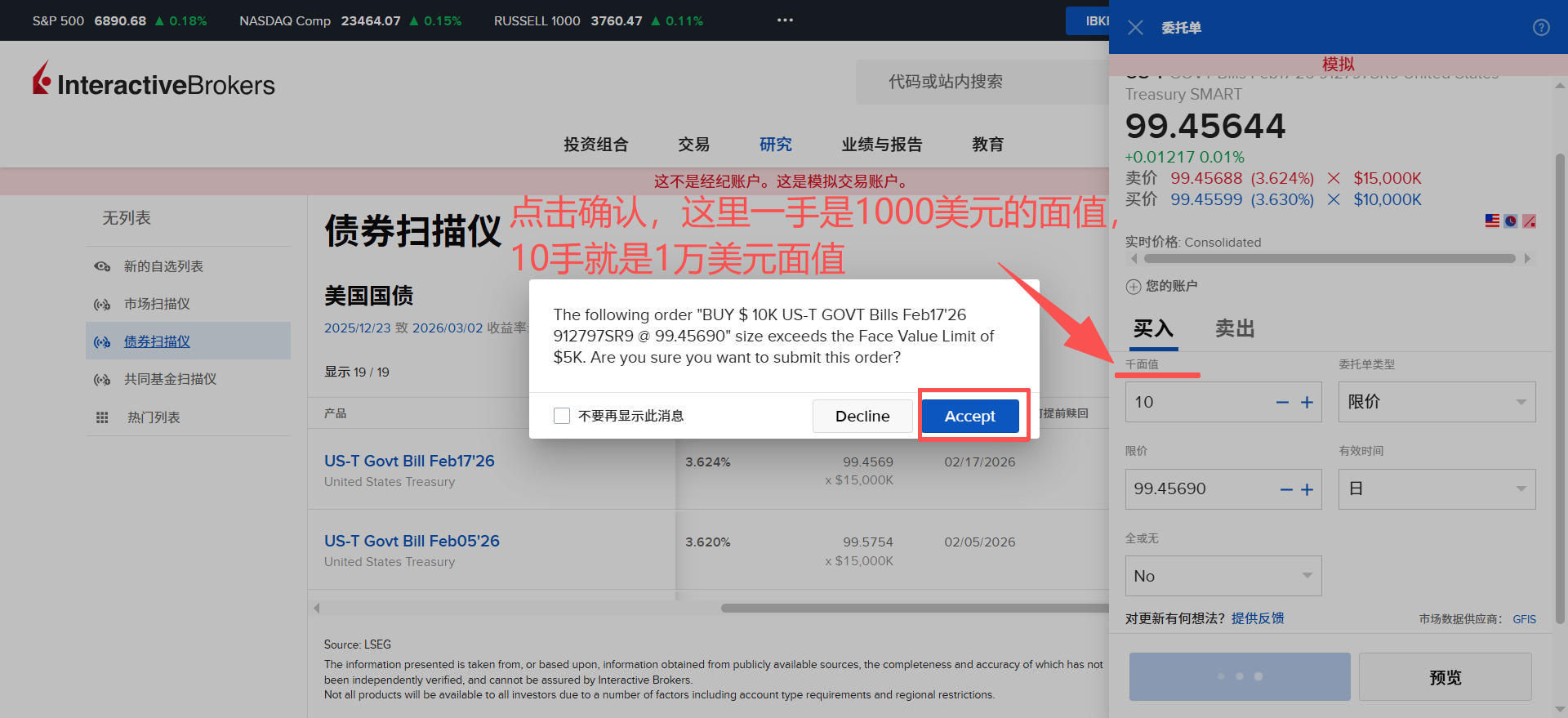The width and height of the screenshot is (1568, 718).
Task: Decrease face value quantity with minus icon
Action: click(x=1282, y=403)
